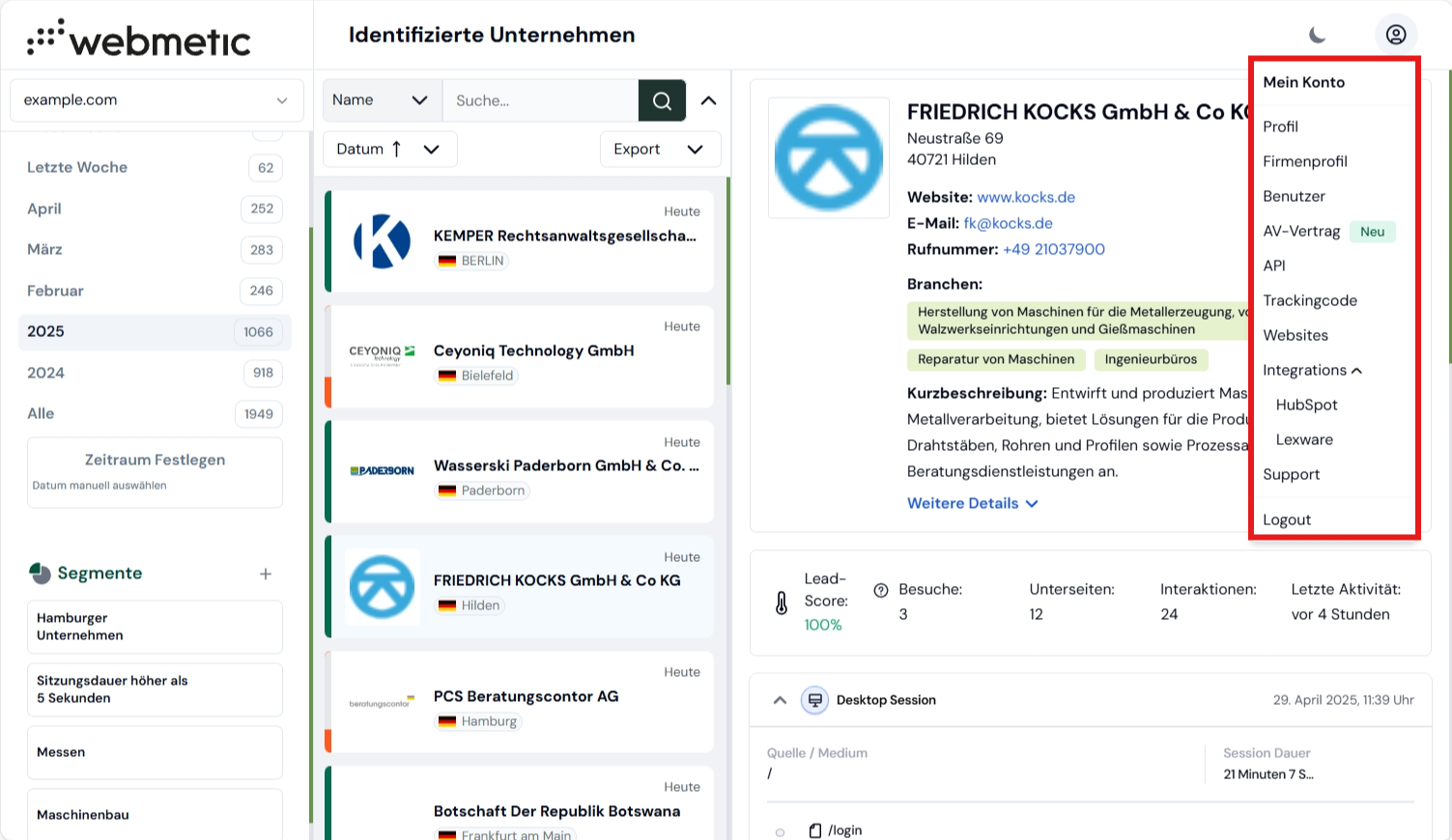Click the Ingenieurbüros industry tag
Screen dimensions: 1452x840
(x=1151, y=359)
